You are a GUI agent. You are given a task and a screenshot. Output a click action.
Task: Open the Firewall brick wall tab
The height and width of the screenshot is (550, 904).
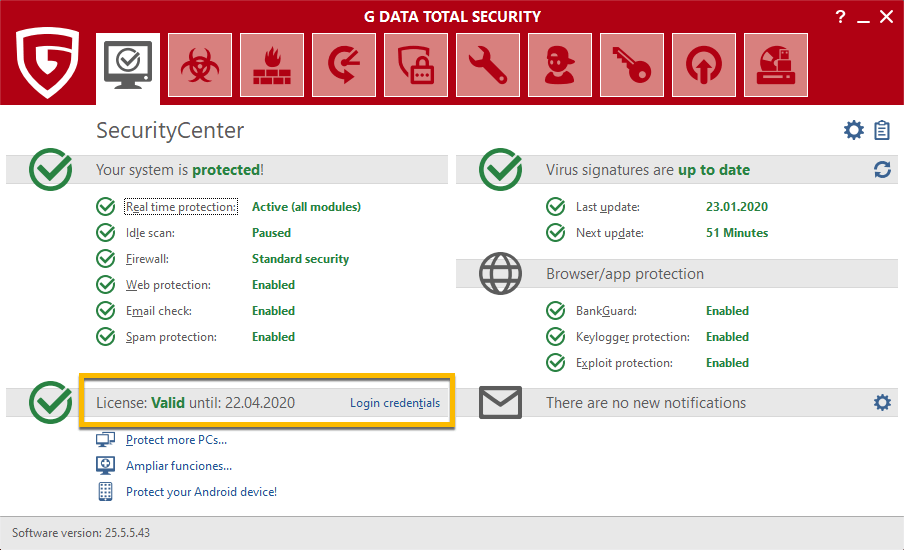pos(272,65)
